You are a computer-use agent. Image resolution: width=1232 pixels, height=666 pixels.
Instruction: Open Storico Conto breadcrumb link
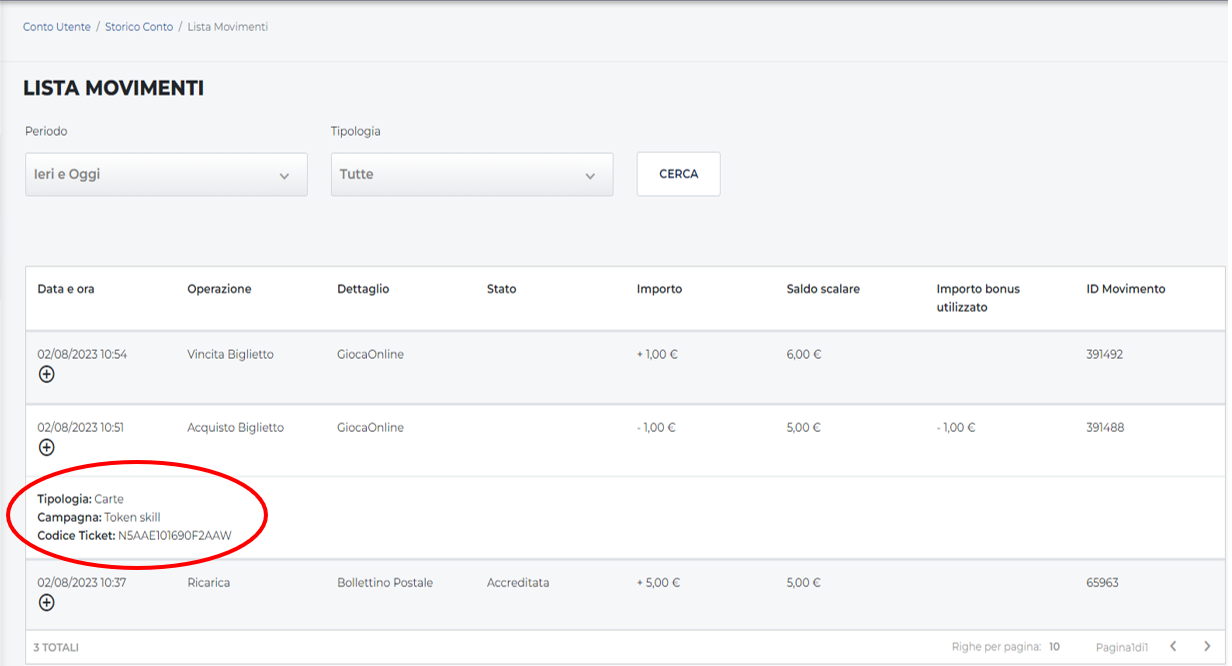pyautogui.click(x=139, y=27)
